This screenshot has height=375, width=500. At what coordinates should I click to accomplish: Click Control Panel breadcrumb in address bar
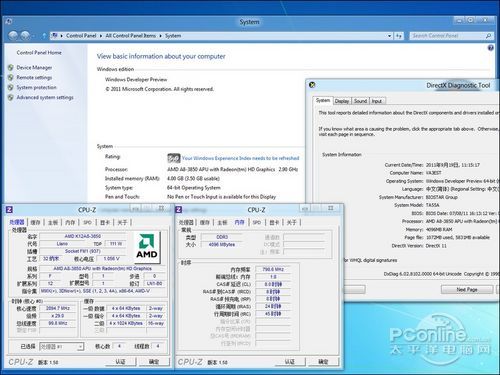coord(81,36)
